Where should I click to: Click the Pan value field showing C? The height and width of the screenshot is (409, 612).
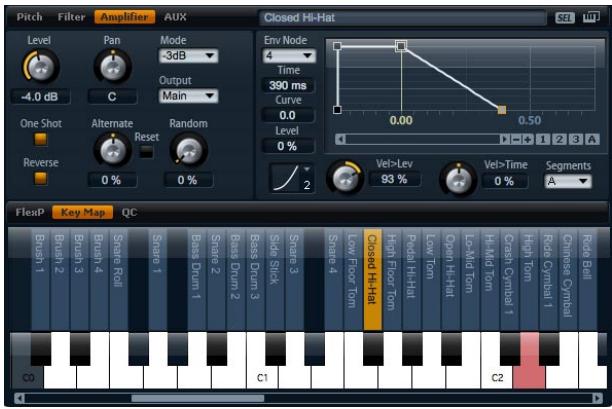[x=112, y=96]
